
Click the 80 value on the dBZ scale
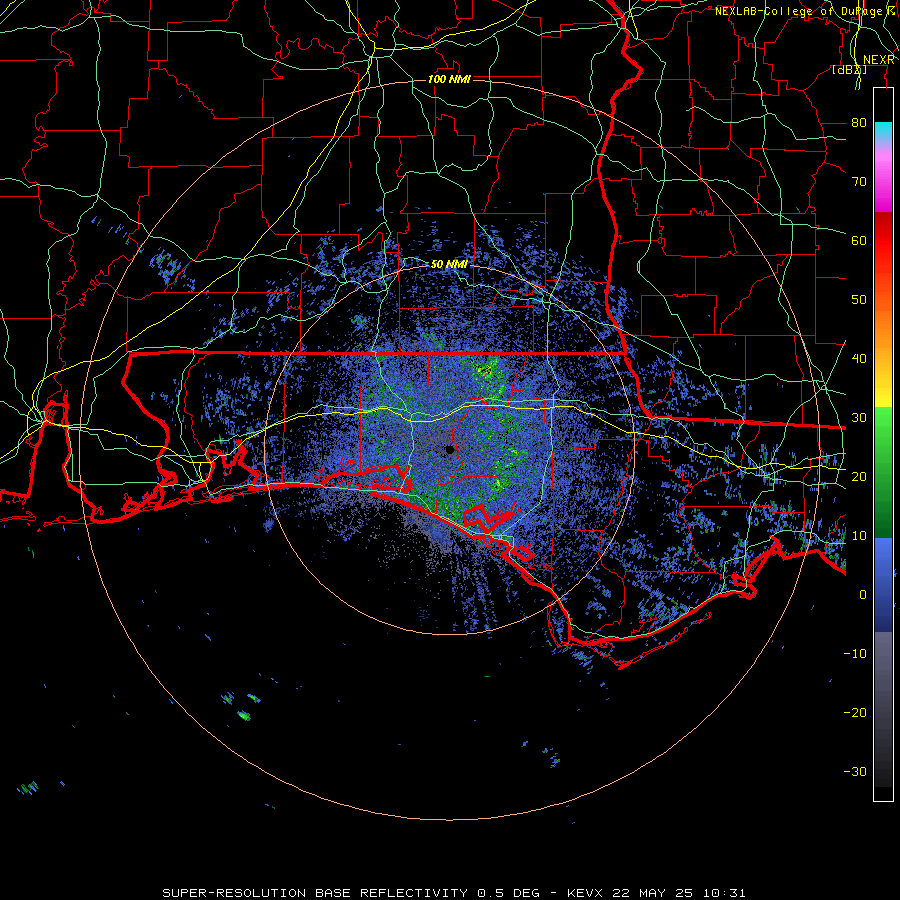(859, 123)
